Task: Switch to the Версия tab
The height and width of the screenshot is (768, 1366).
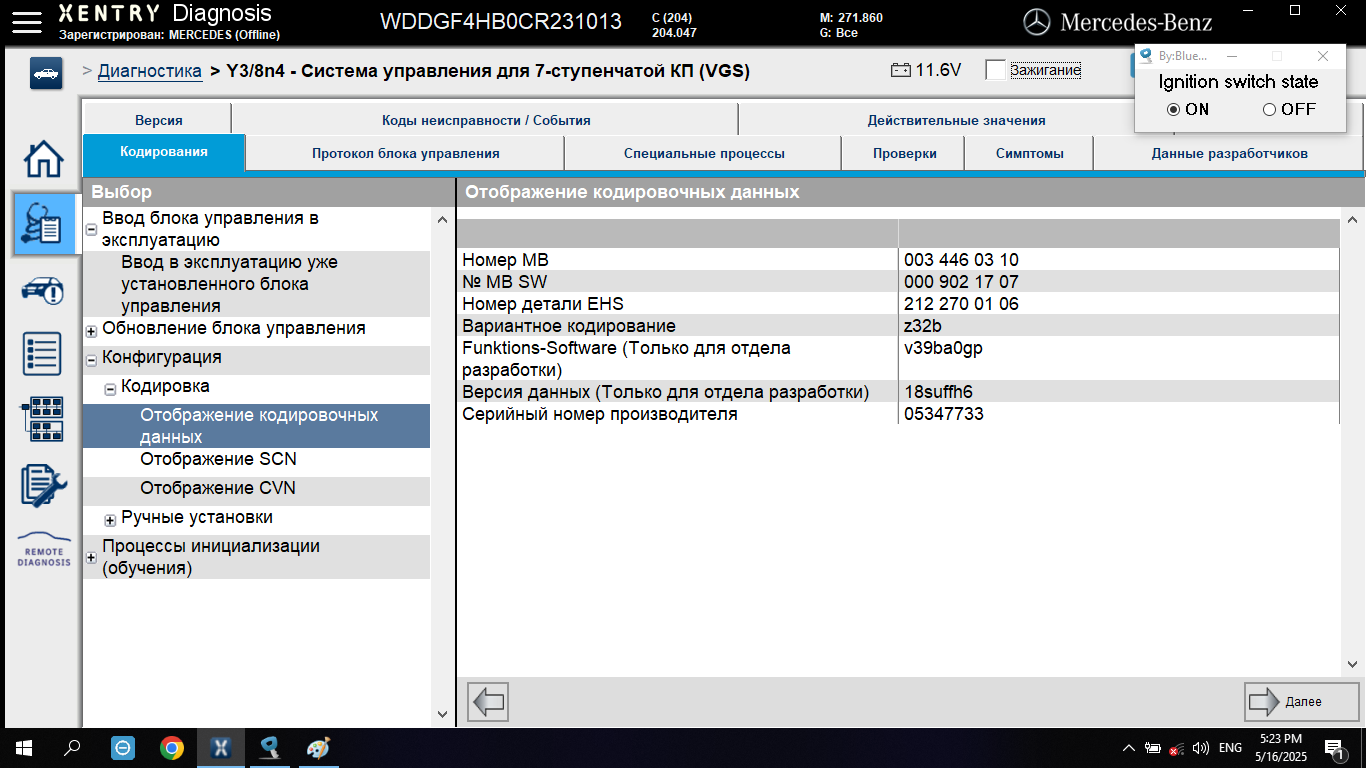Action: click(158, 120)
